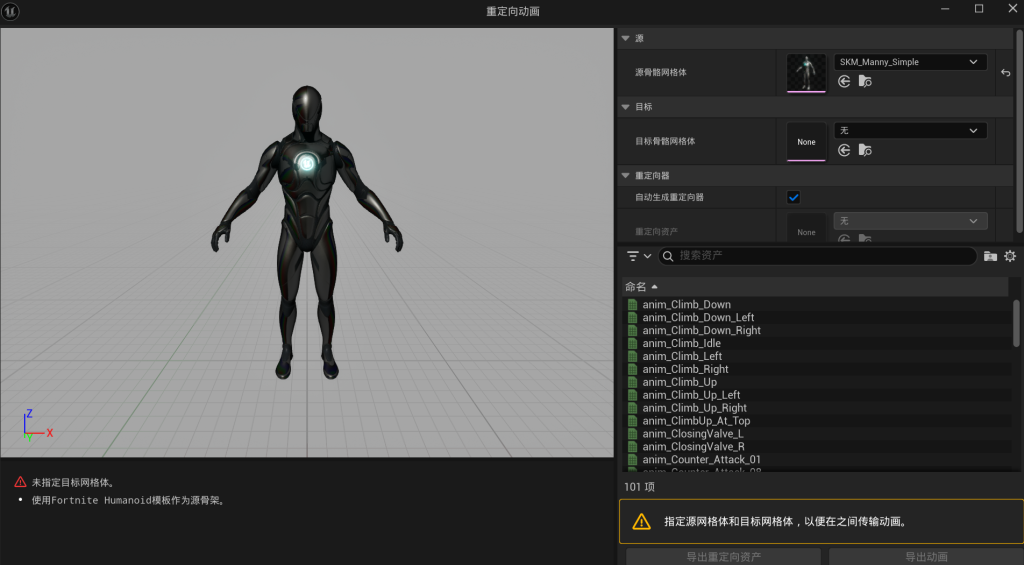Click the asset list vertical scrollbar
Viewport: 1024px width, 565px height.
[1016, 323]
